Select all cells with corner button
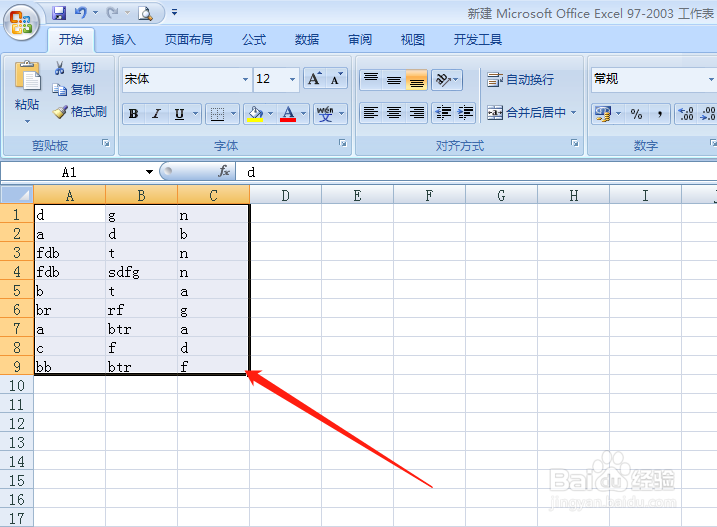The image size is (717, 527). coord(17,195)
